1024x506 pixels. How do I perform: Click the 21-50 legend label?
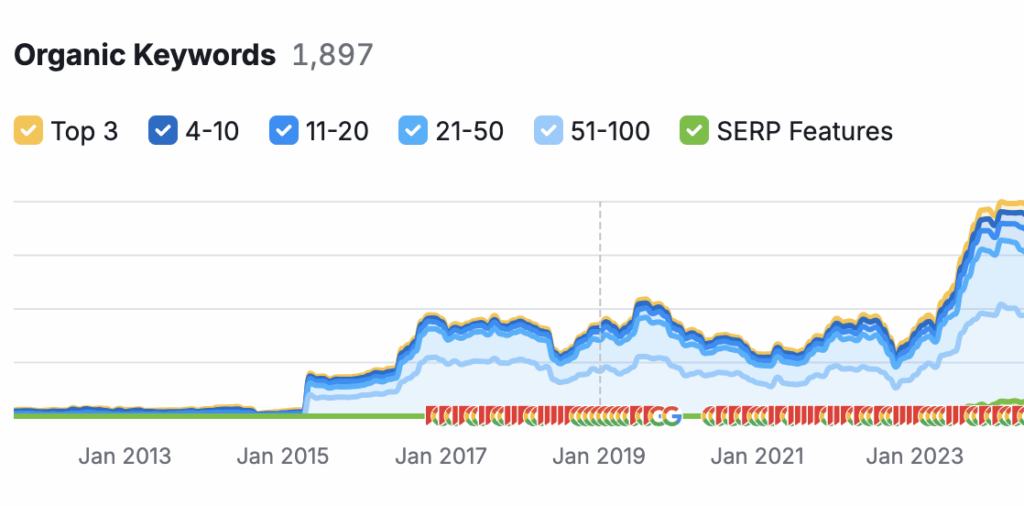(x=470, y=131)
